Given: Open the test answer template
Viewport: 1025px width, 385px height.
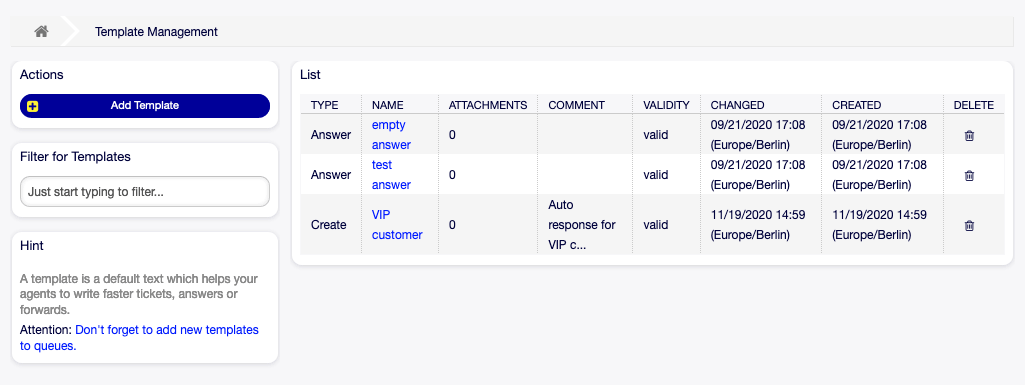Looking at the screenshot, I should [x=392, y=175].
